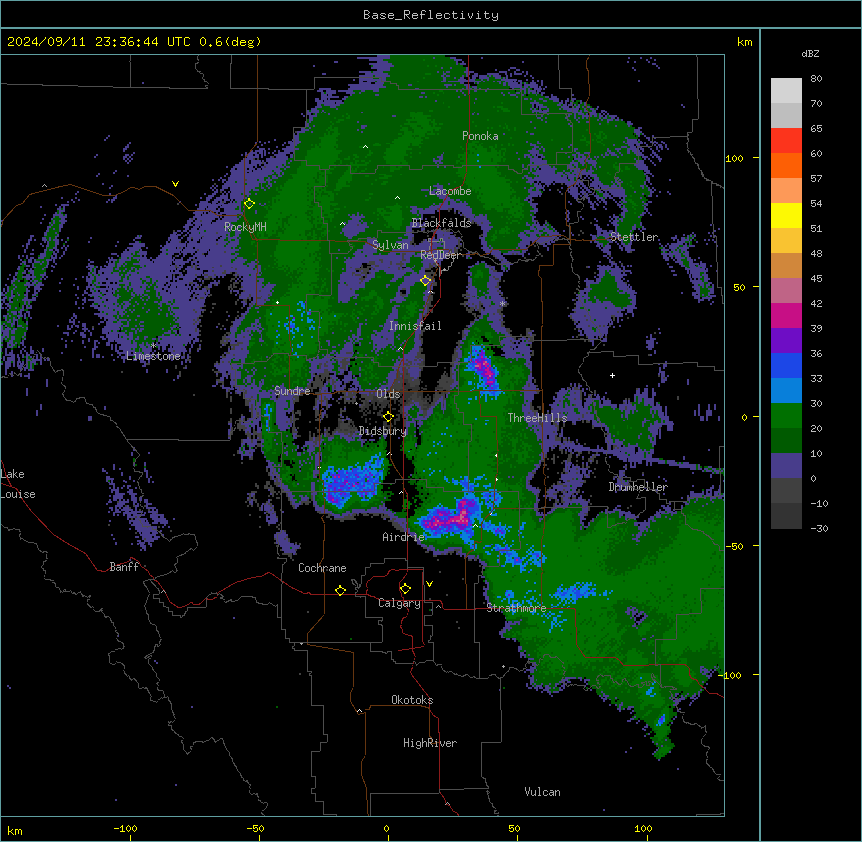Click the Vulcan city label
The width and height of the screenshot is (862, 842).
pos(543,792)
